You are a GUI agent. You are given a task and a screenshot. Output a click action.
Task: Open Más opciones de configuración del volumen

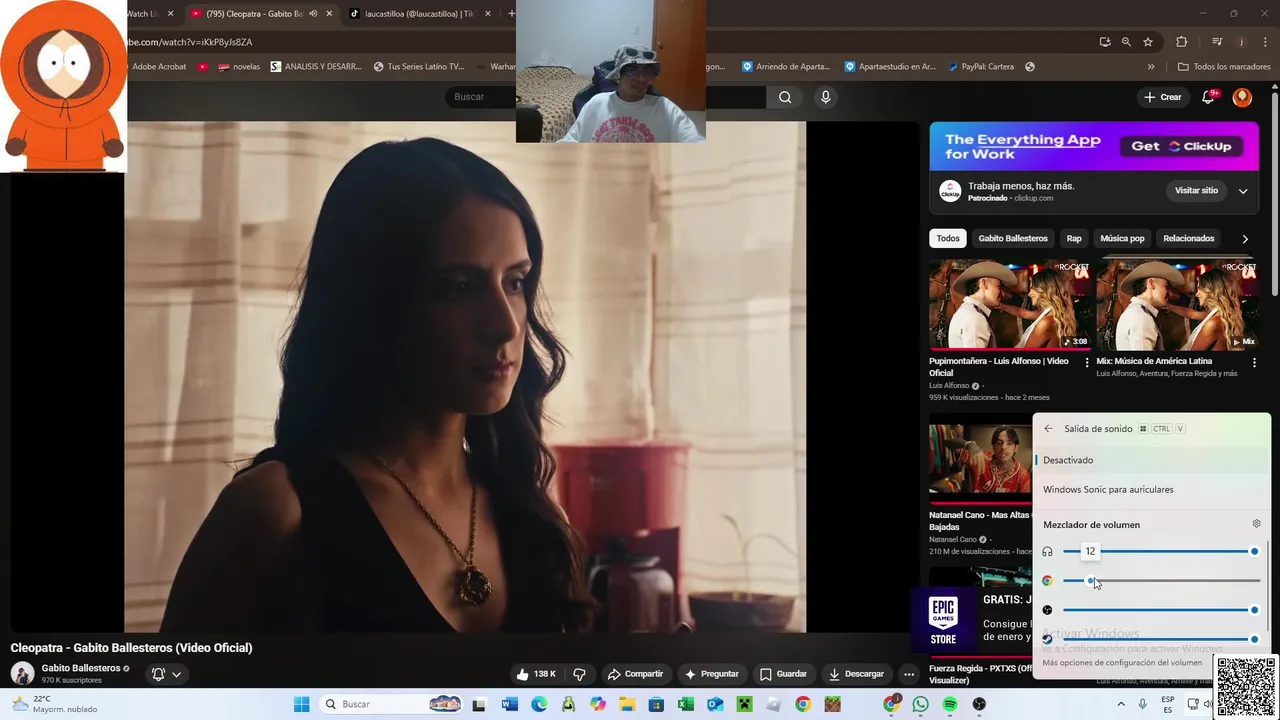[1122, 663]
